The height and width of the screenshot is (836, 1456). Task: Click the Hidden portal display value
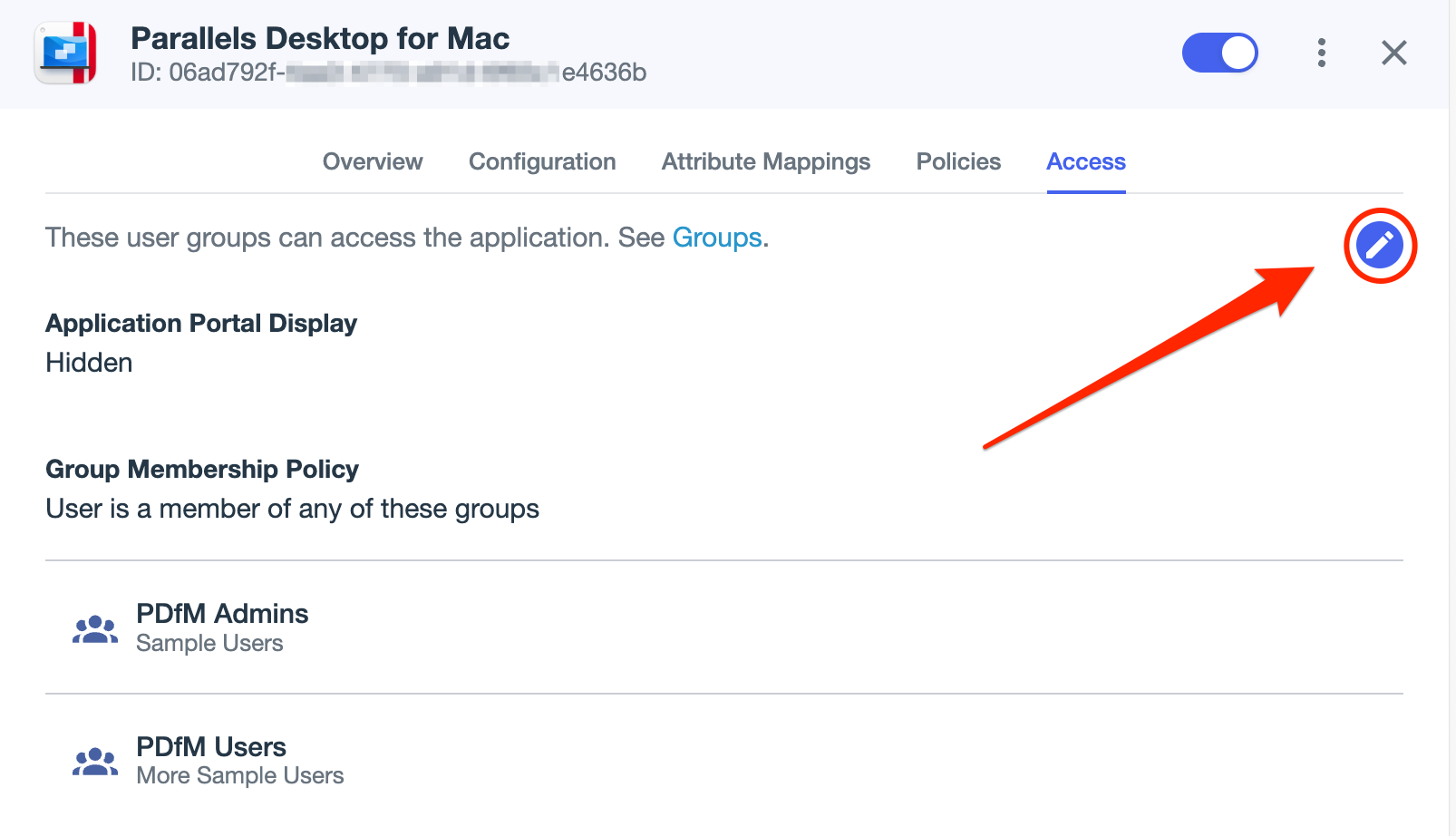(89, 363)
